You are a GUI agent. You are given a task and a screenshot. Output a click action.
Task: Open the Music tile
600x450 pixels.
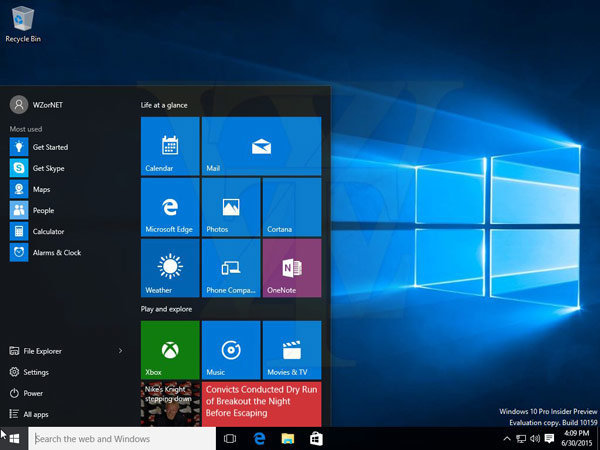pos(231,349)
